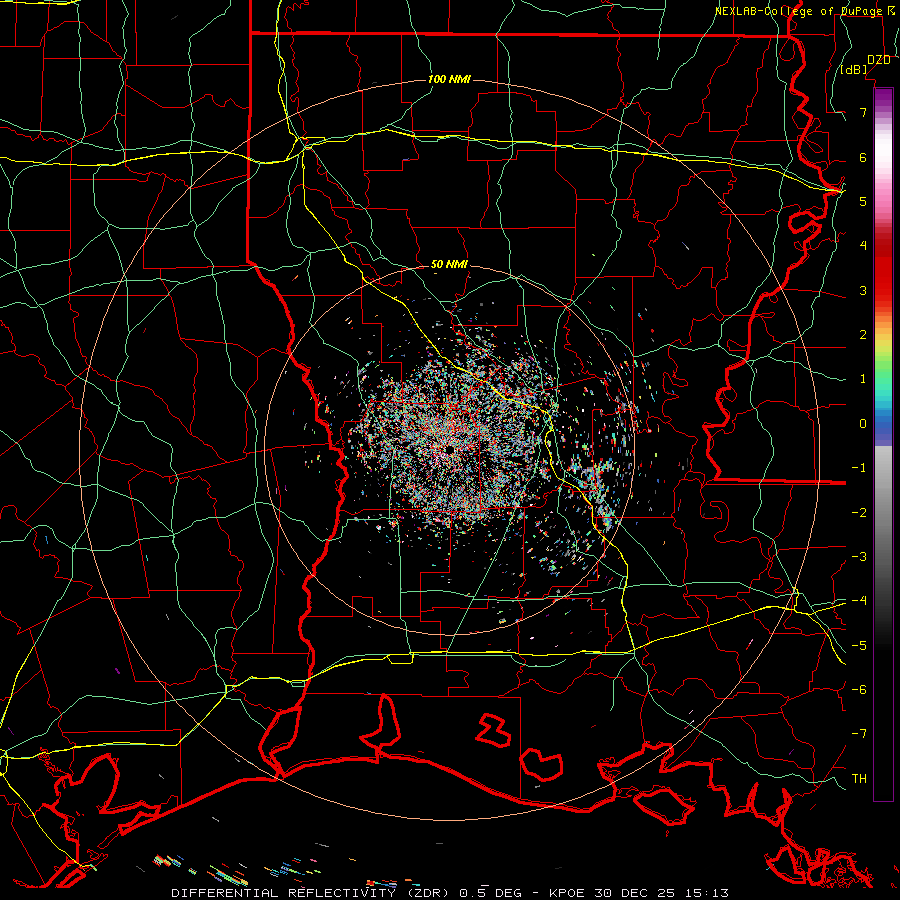Click the KPOE radar site identifier

(567, 893)
